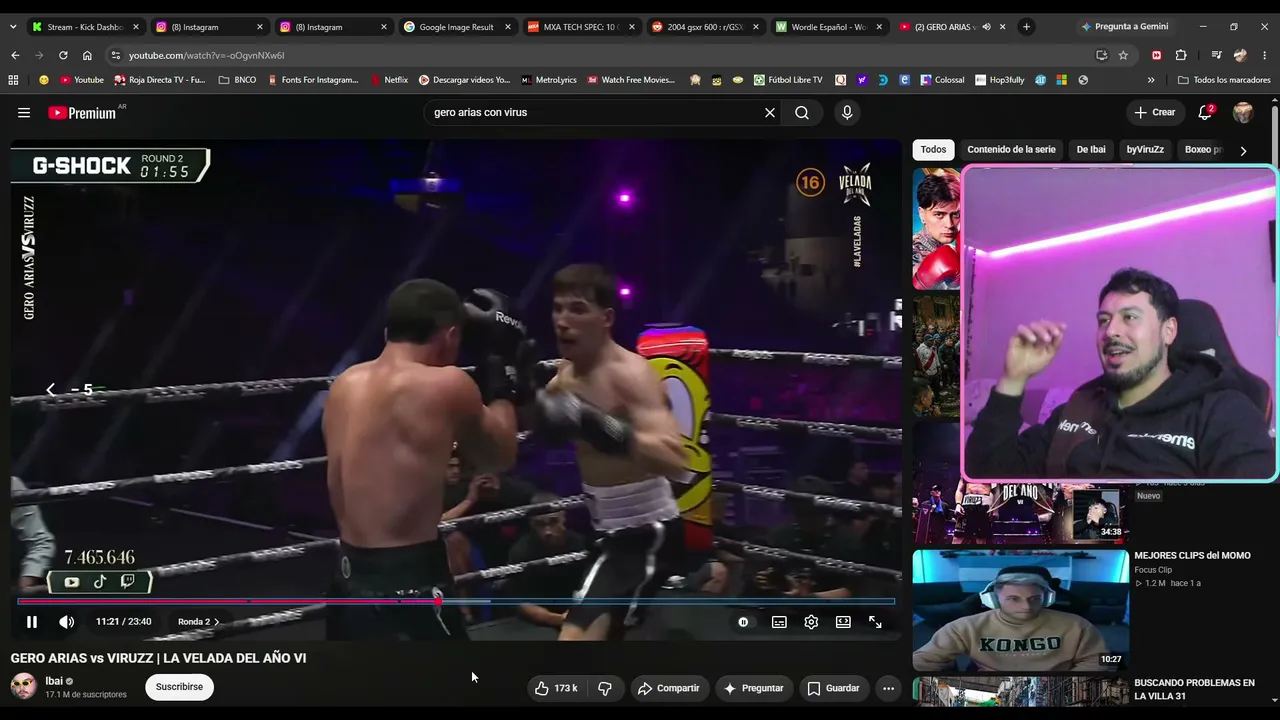Pause the video
The image size is (1280, 720).
coord(32,622)
